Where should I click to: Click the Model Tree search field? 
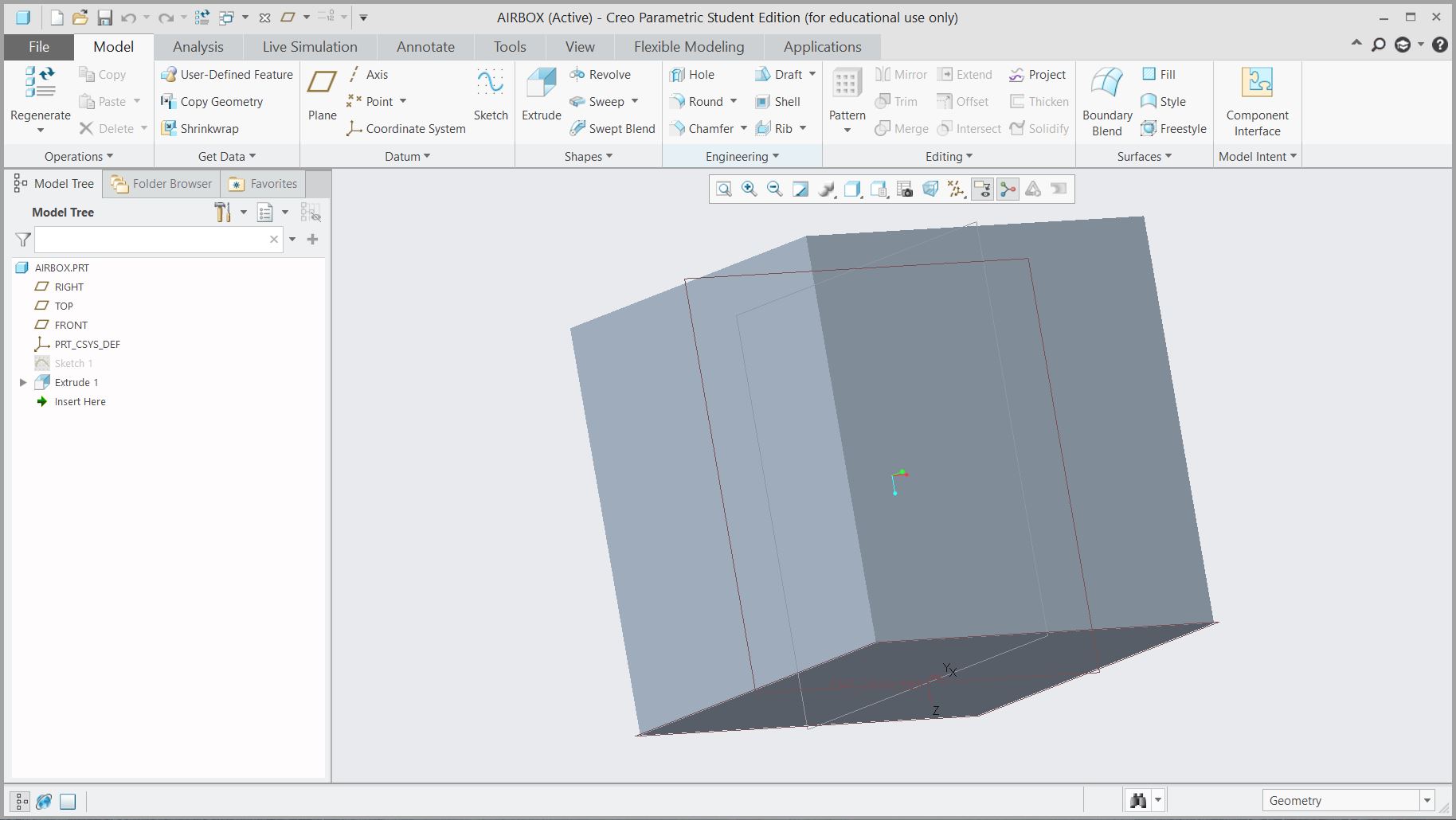[x=151, y=240]
